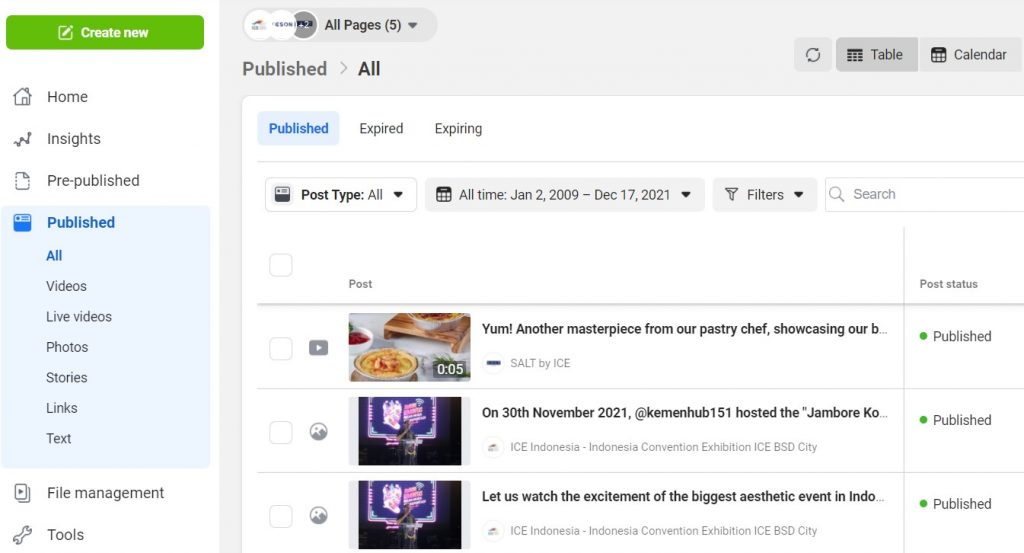This screenshot has width=1024, height=553.
Task: Click the photo type icon for the Jambore post
Action: 318,432
